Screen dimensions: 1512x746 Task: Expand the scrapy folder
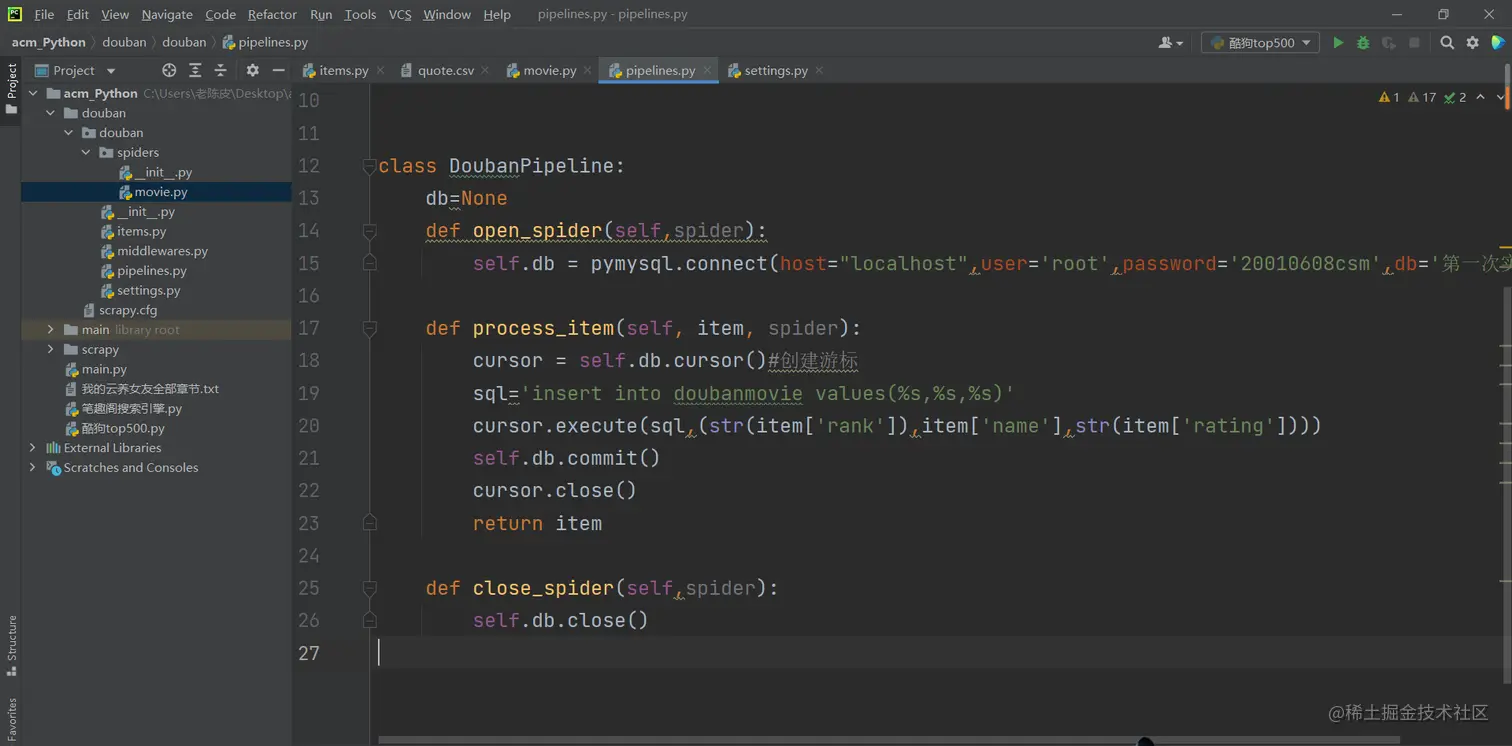click(51, 350)
